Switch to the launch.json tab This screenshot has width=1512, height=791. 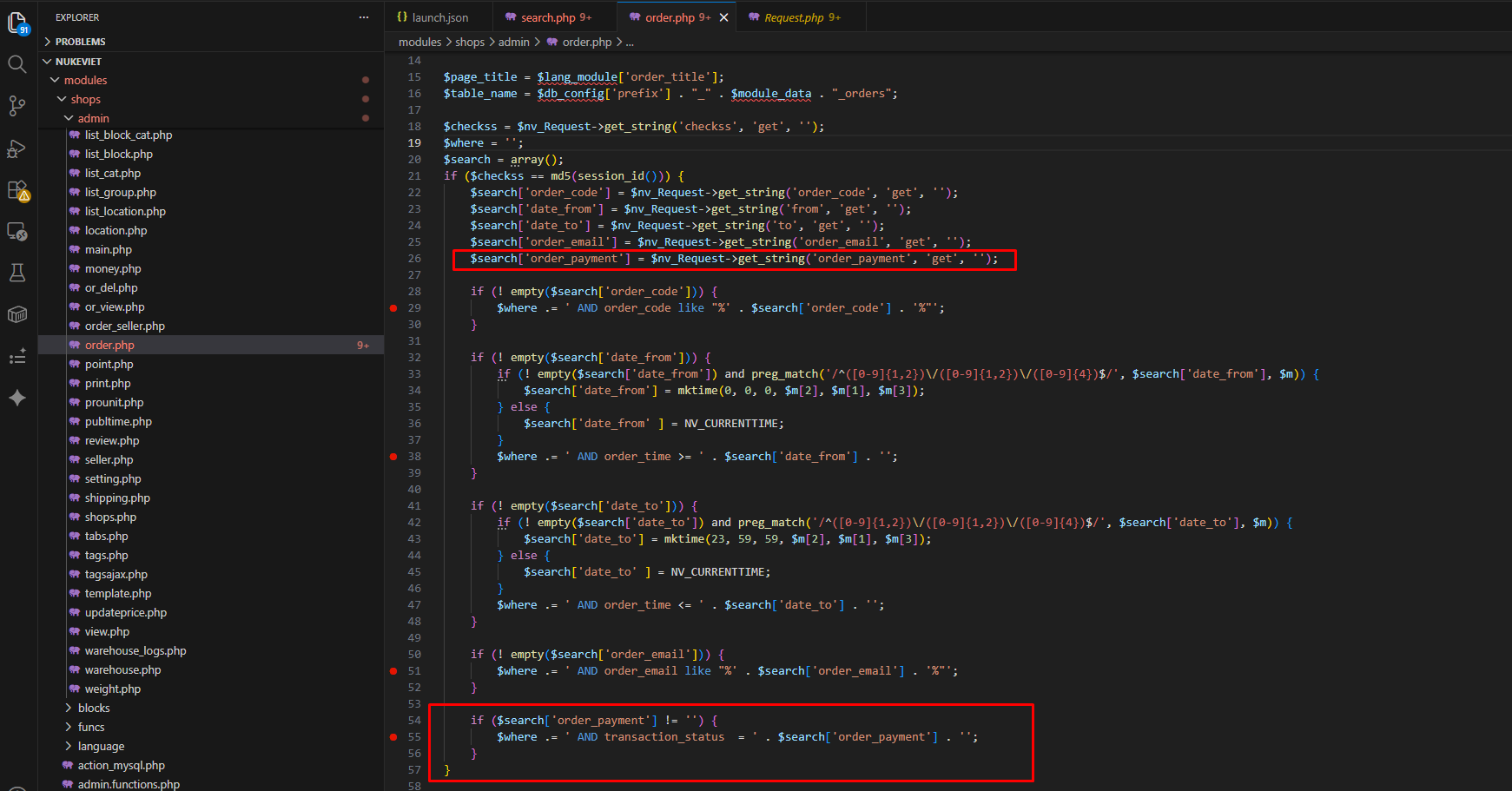click(439, 17)
